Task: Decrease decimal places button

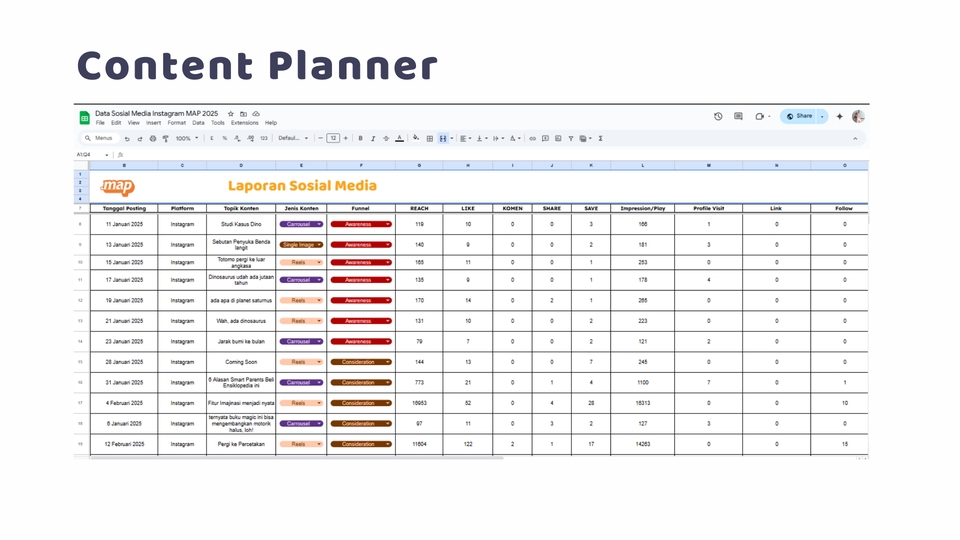Action: [x=238, y=138]
